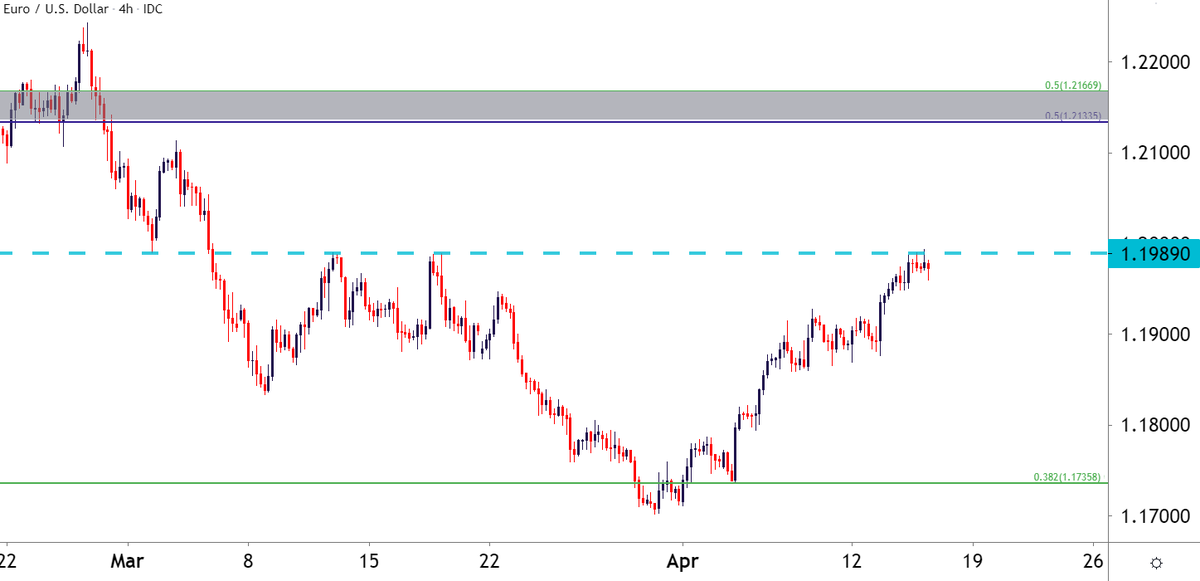Click the 1.17000 price axis label
This screenshot has height=581, width=1200.
[1155, 516]
